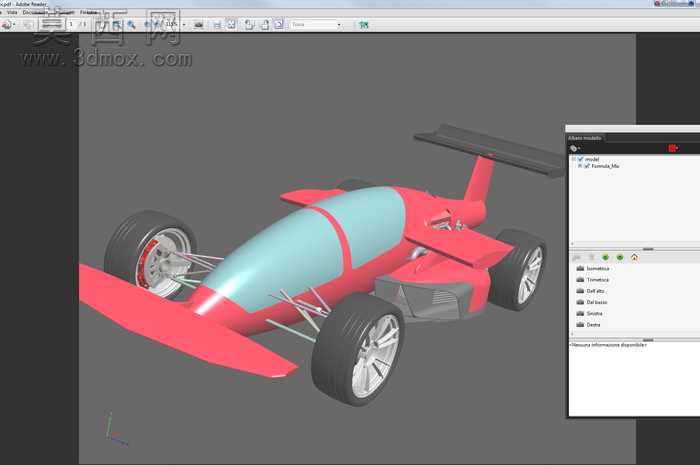700x465 pixels.
Task: Toggle the checkbox of the Formula_Mia node
Action: tap(587, 166)
